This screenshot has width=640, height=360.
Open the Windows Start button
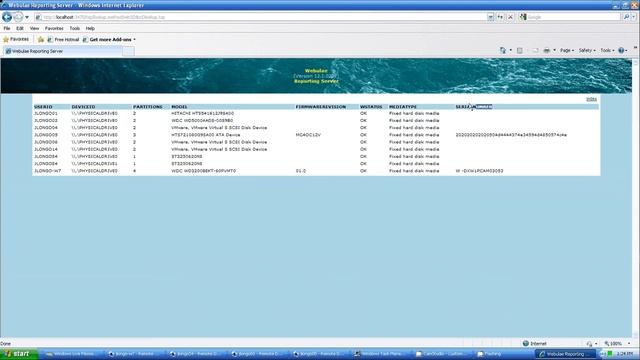[x=19, y=354]
